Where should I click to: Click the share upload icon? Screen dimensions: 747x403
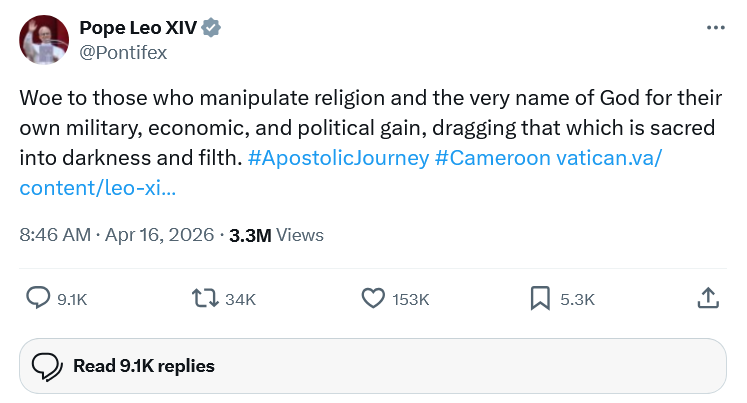pos(706,298)
